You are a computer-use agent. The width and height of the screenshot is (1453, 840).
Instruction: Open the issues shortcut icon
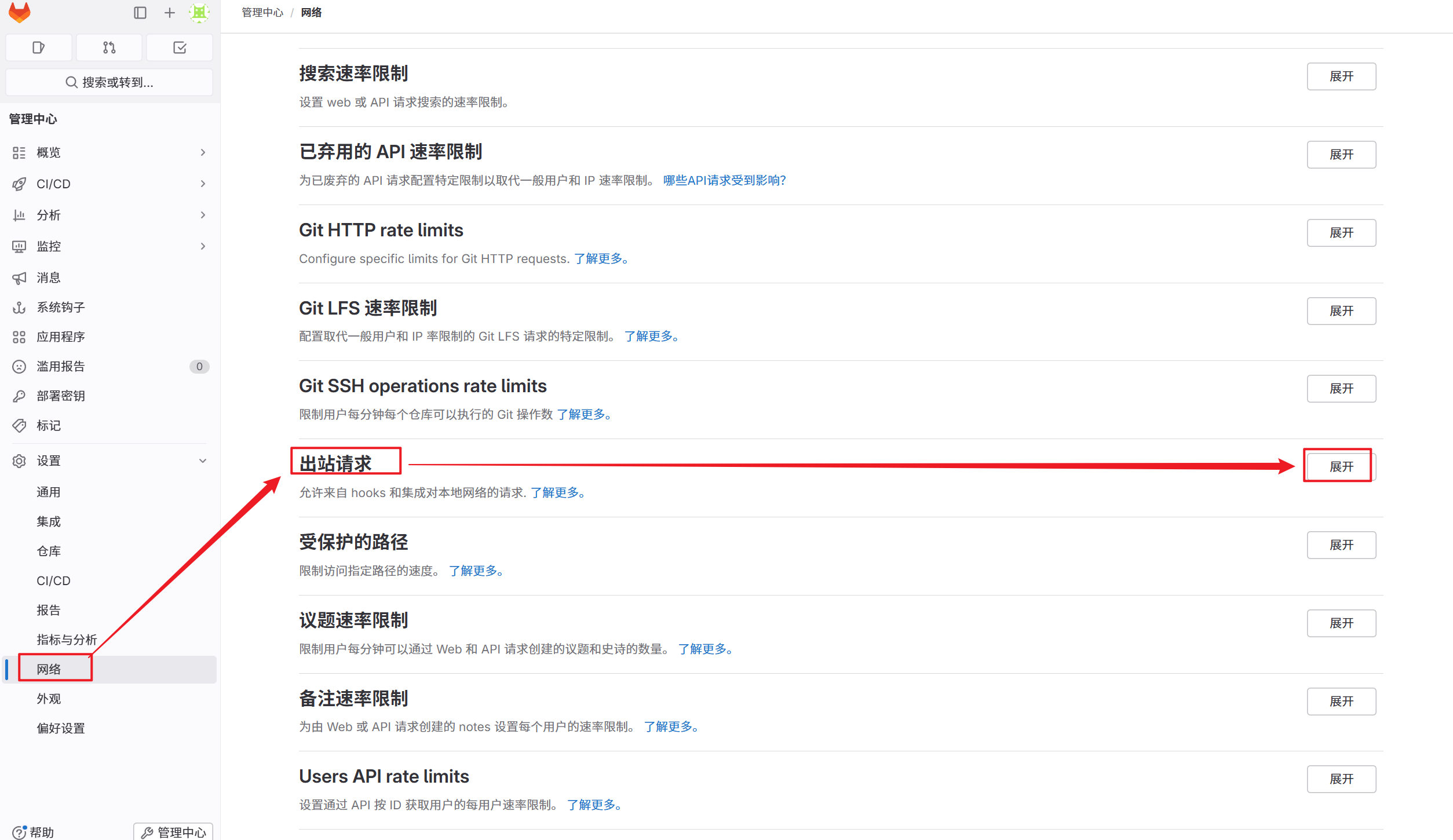point(39,48)
